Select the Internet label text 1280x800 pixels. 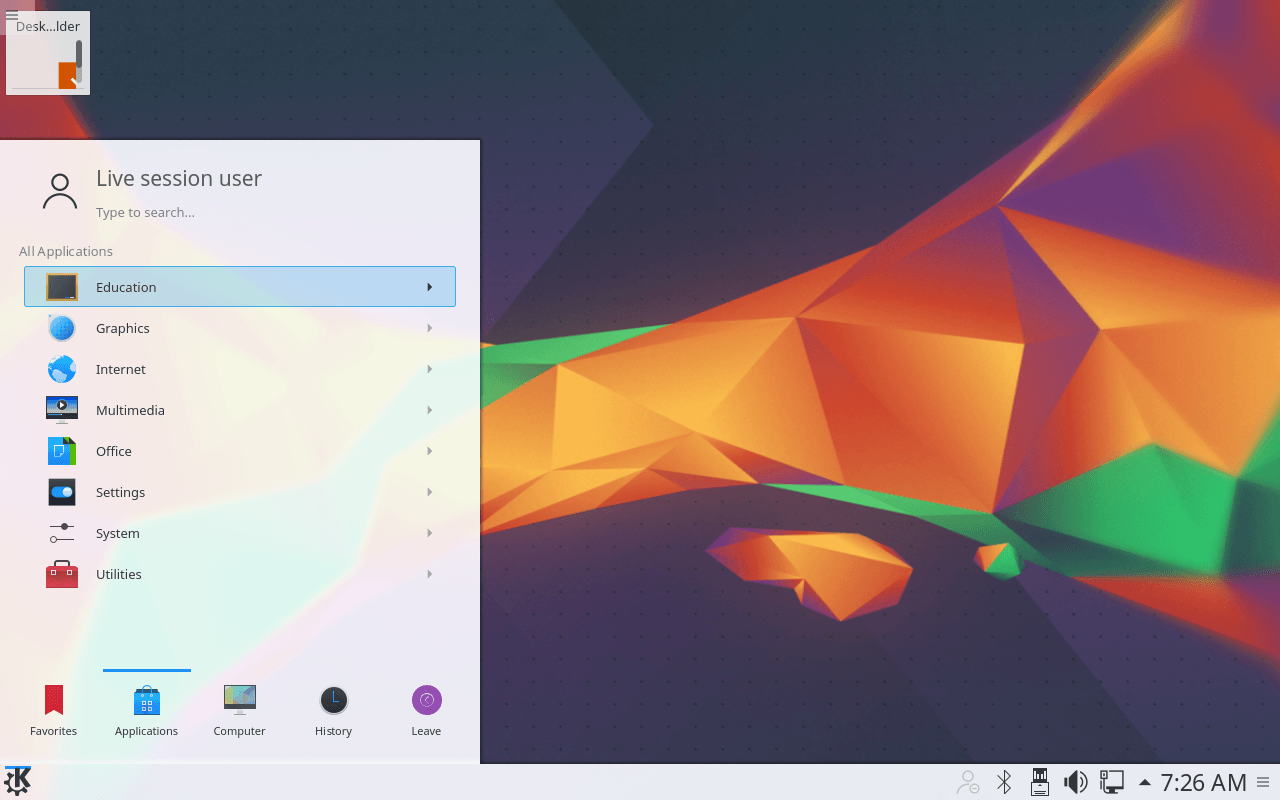[x=121, y=369]
